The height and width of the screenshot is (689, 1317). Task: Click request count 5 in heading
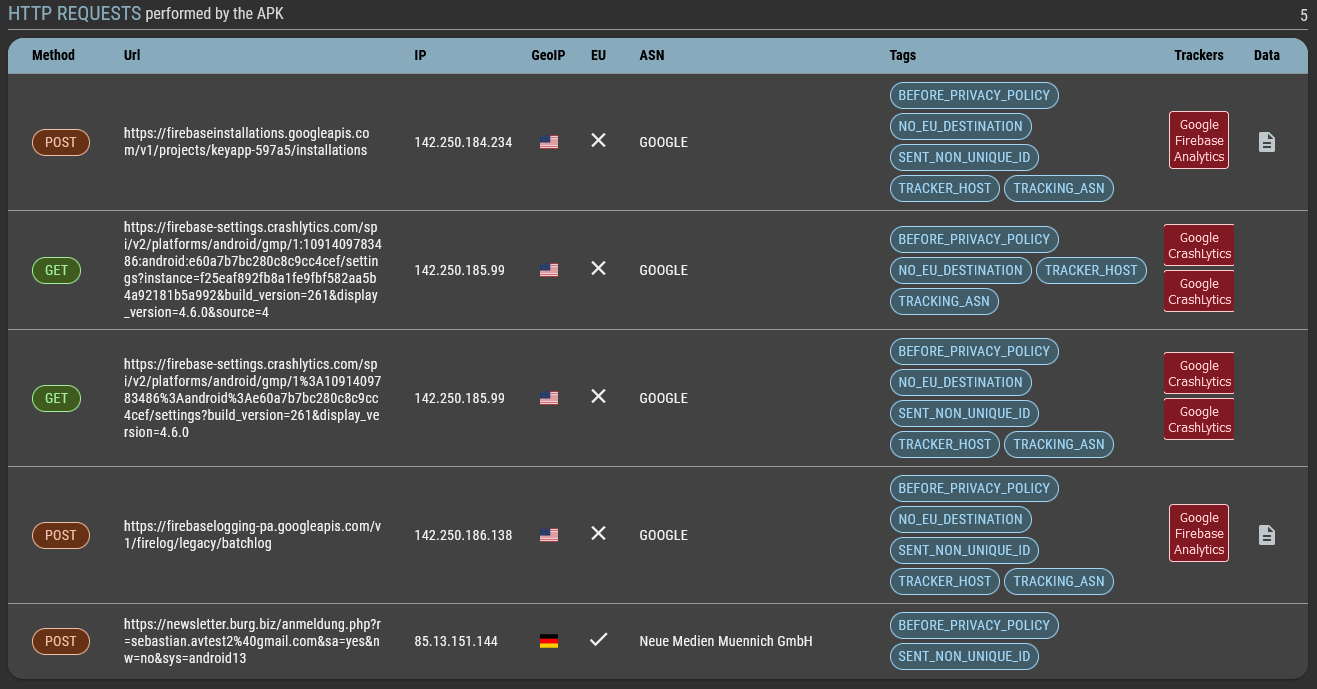[1303, 15]
